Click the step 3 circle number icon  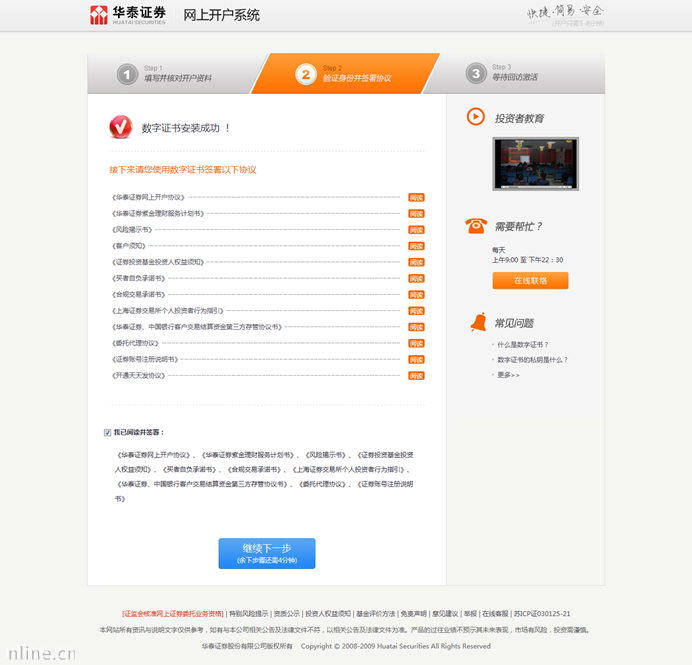pos(476,73)
